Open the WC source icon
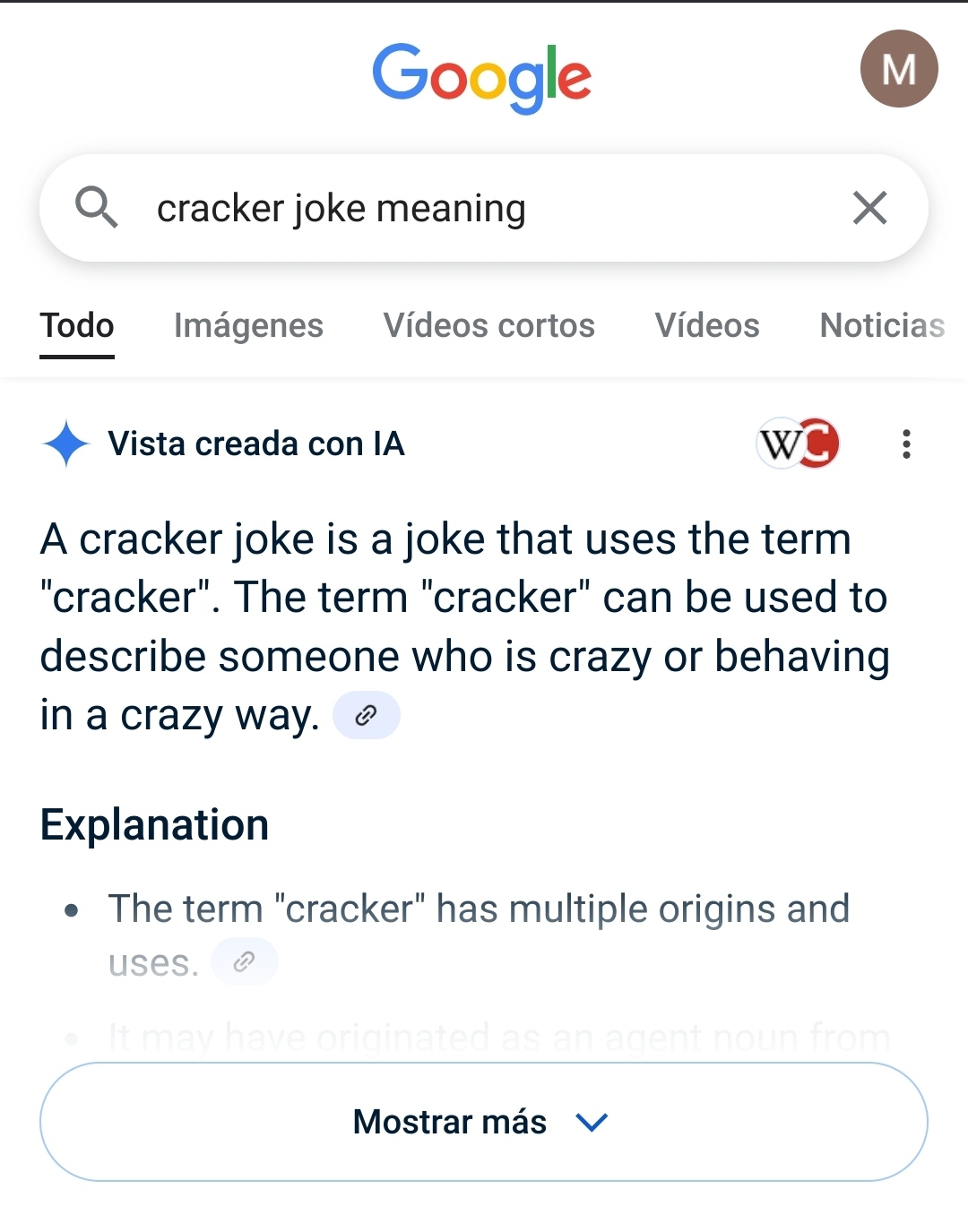The image size is (968, 1232). point(798,444)
